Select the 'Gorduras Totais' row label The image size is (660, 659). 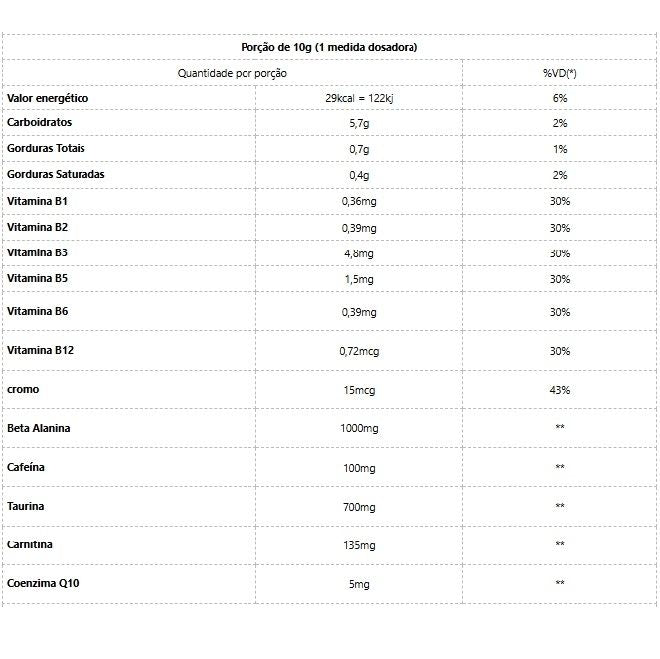47,148
